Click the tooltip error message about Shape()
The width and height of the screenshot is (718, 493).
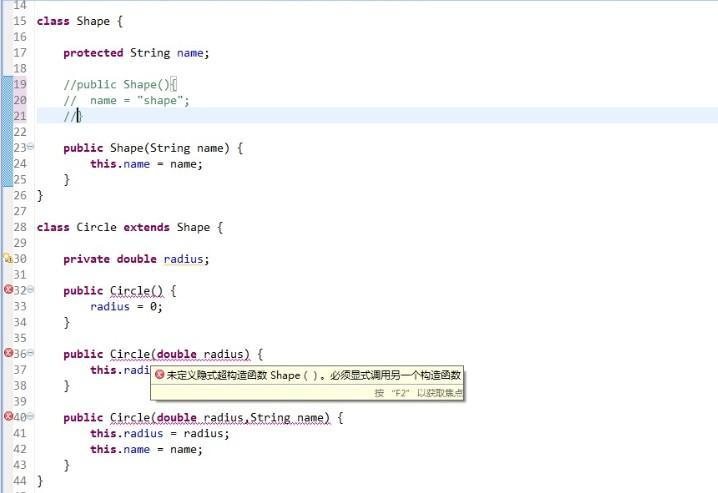point(314,375)
